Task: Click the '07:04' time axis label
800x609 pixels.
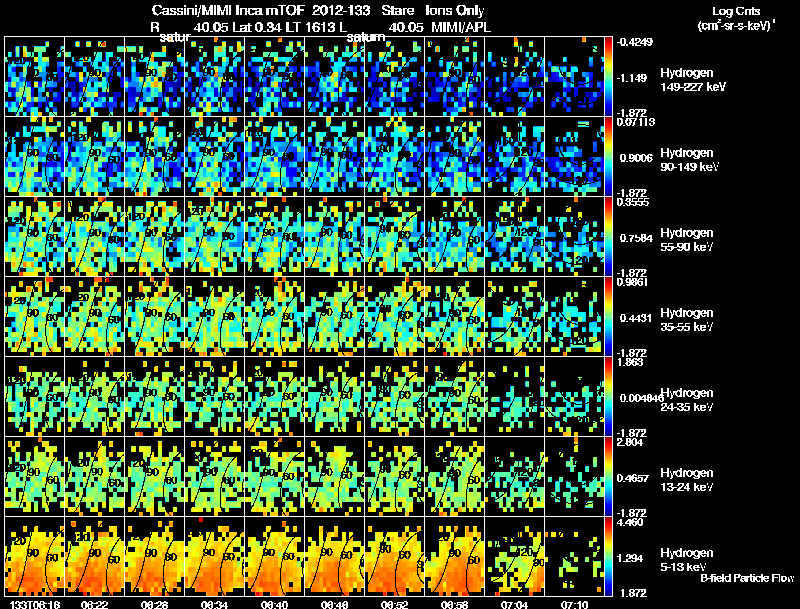Action: point(515,604)
